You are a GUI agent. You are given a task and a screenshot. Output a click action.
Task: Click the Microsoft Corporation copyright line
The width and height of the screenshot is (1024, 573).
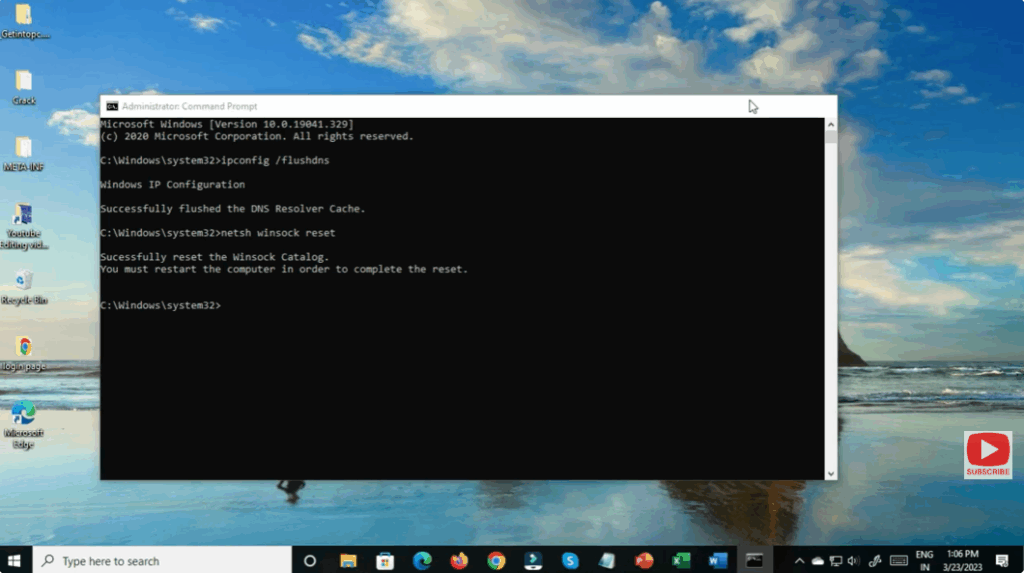coord(257,137)
